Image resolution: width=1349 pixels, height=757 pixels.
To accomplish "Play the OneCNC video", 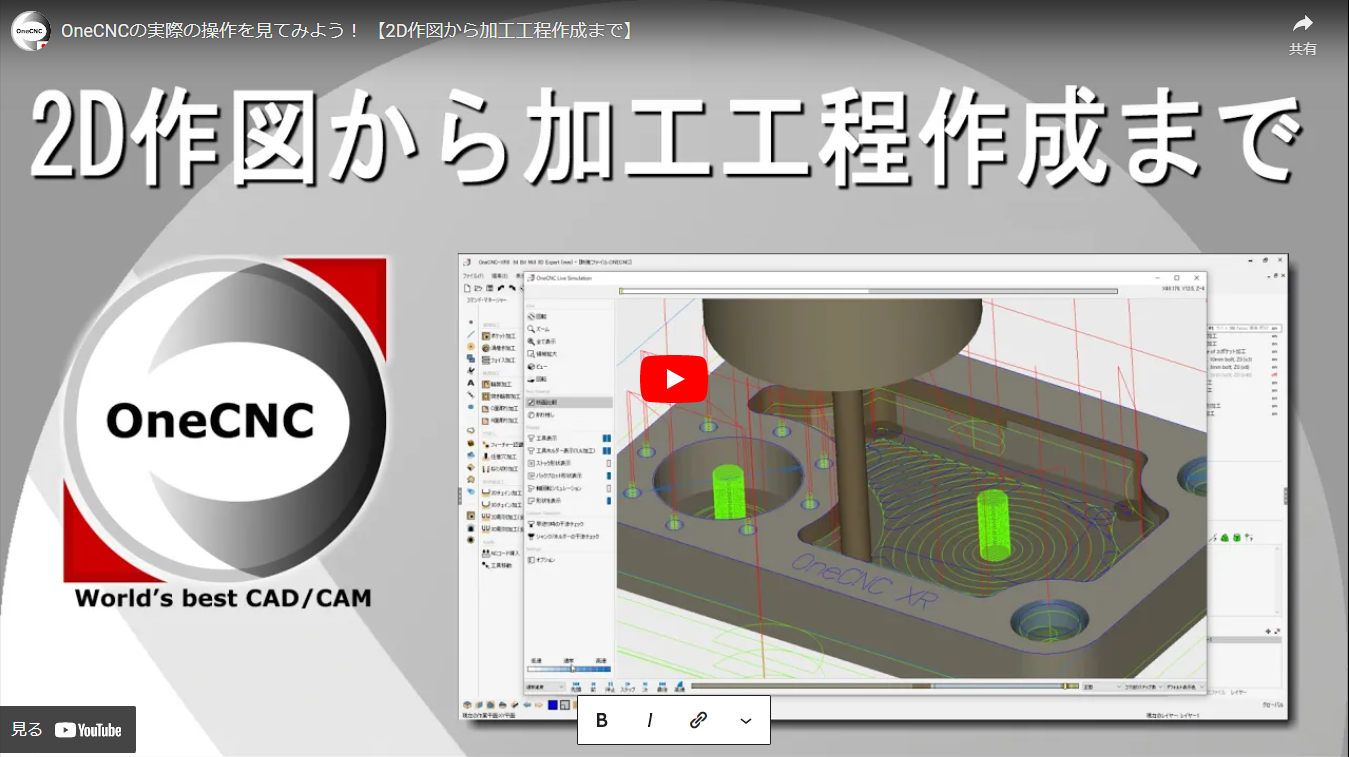I will [x=674, y=379].
